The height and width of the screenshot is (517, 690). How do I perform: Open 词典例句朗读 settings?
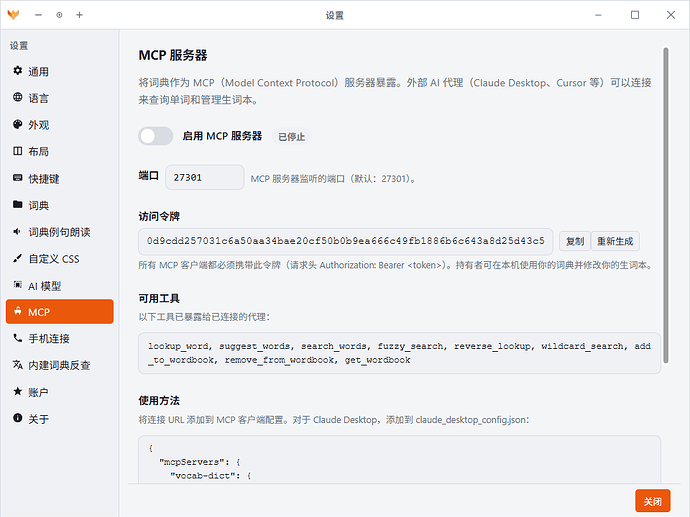[x=59, y=232]
